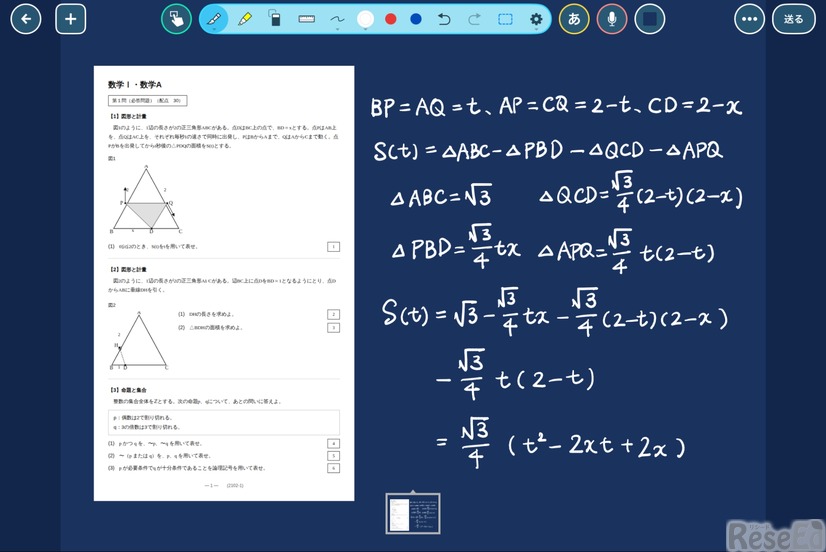Pick the blue pen color
Image resolution: width=826 pixels, height=552 pixels.
pyautogui.click(x=416, y=19)
